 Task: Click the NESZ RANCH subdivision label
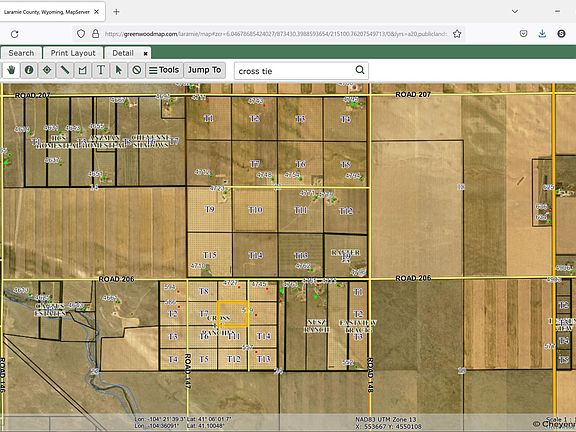[316, 326]
